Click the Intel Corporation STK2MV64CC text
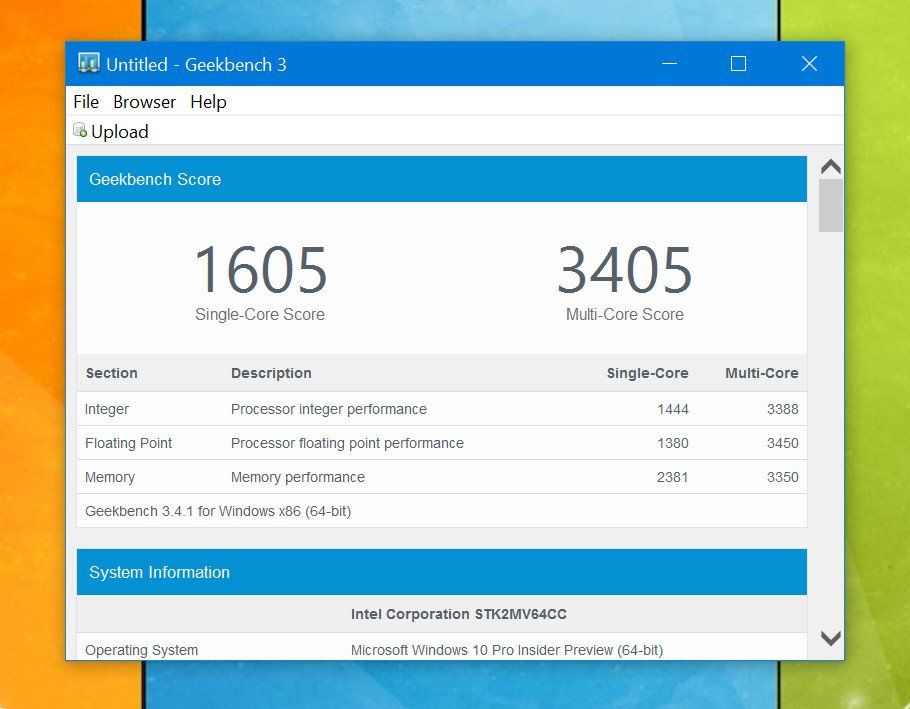 click(x=457, y=613)
